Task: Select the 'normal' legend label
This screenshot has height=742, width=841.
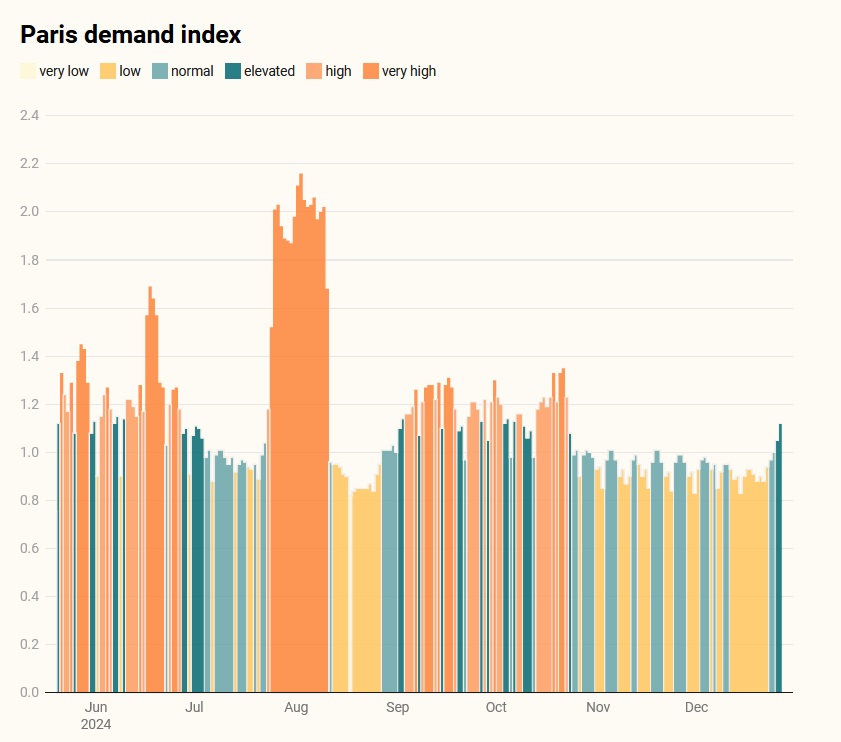Action: (x=192, y=71)
